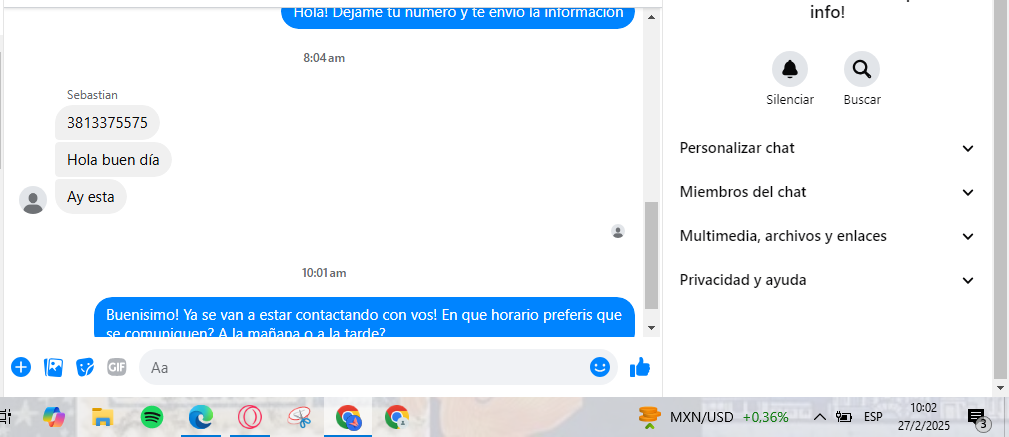The width and height of the screenshot is (1009, 437).
Task: Expand Multimedia, archivos y enlaces
Action: click(x=827, y=236)
